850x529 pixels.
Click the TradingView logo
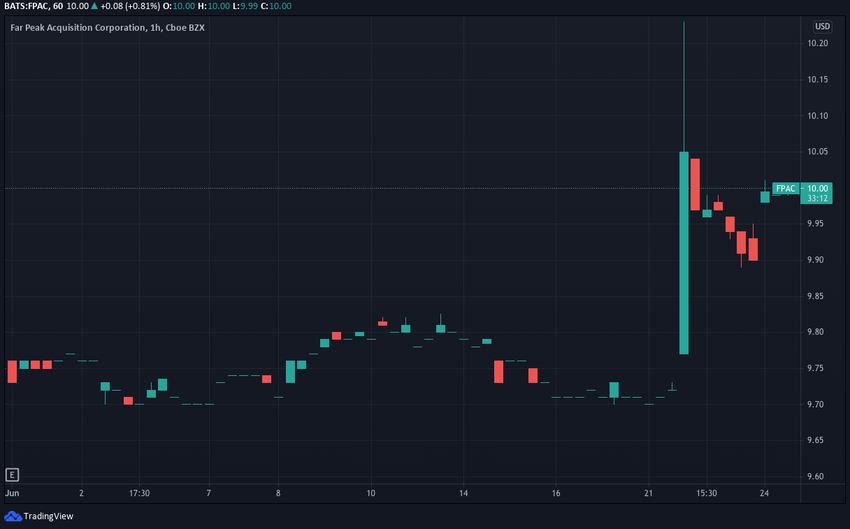[38, 516]
